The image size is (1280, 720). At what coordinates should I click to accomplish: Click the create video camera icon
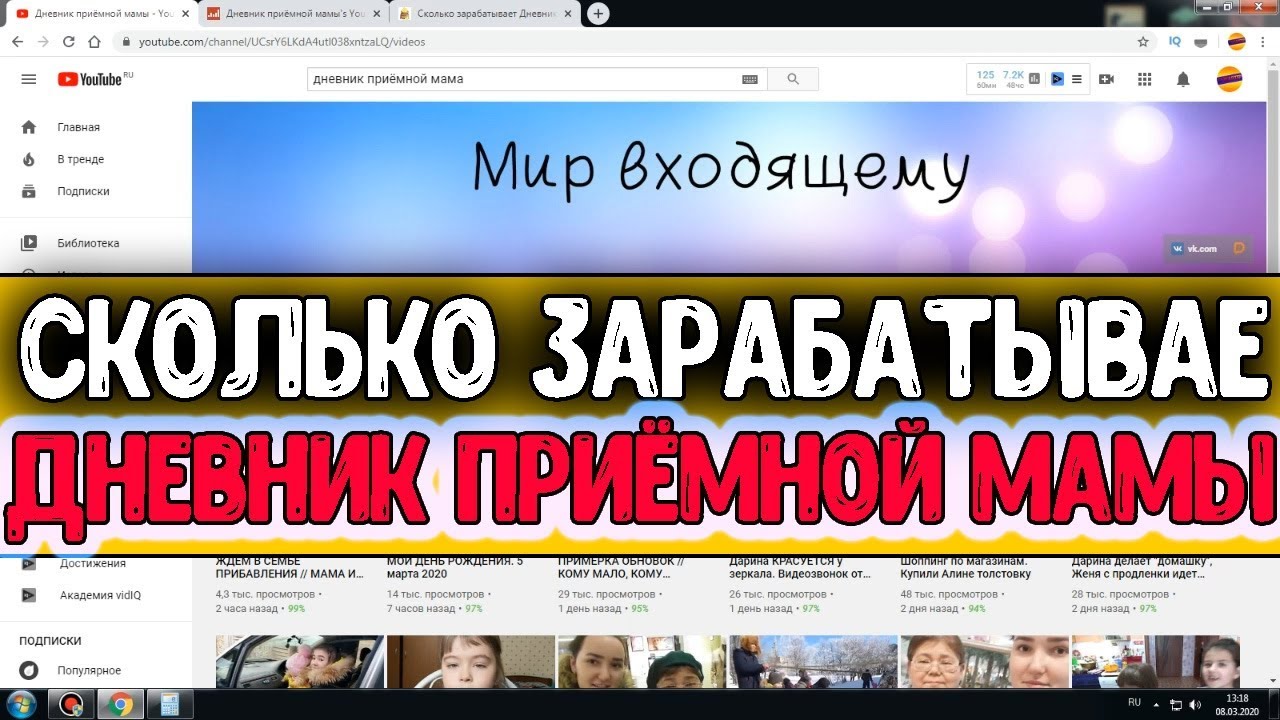1106,79
